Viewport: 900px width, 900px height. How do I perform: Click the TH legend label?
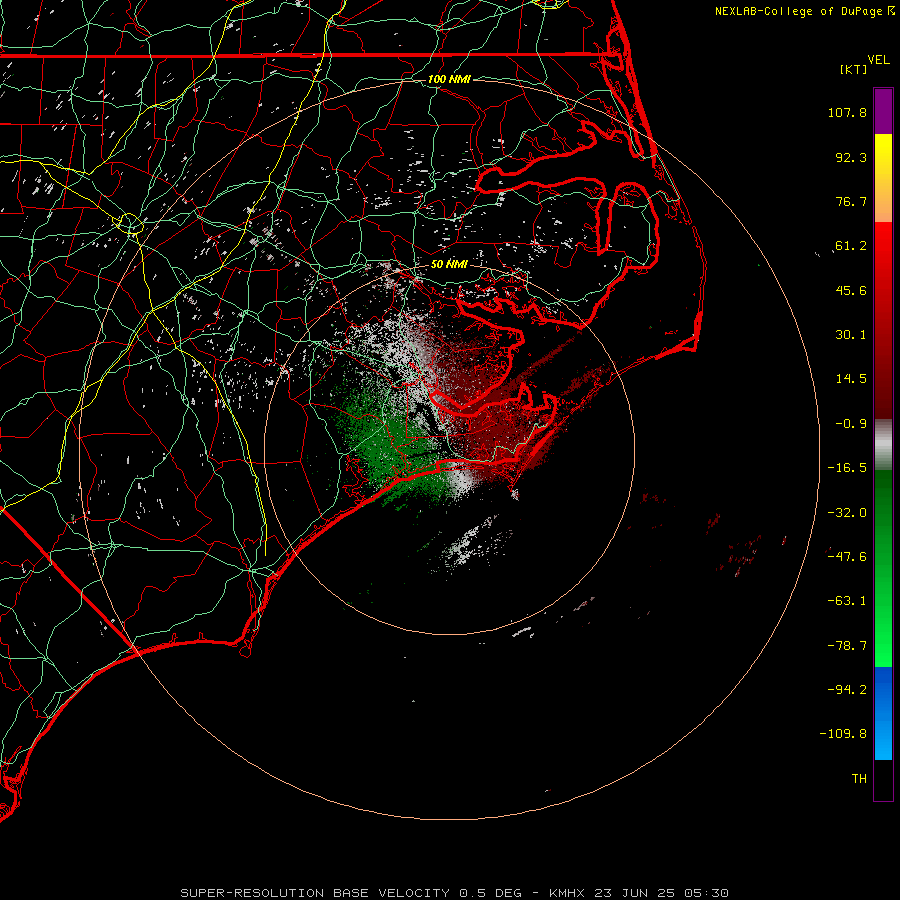click(x=859, y=779)
